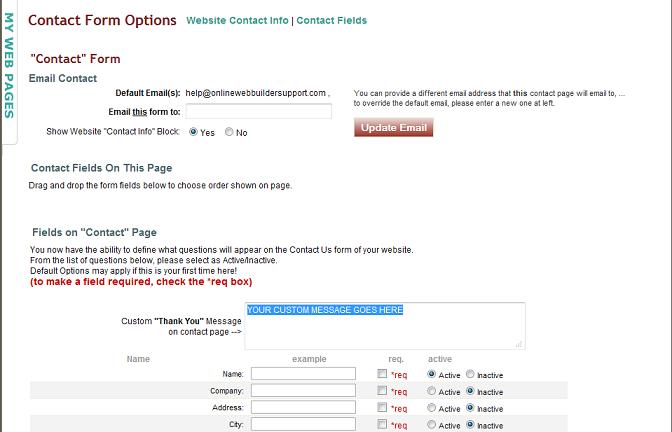Screen dimensions: 672x432
Task: Set Address field to Inactive
Action: pyautogui.click(x=470, y=408)
